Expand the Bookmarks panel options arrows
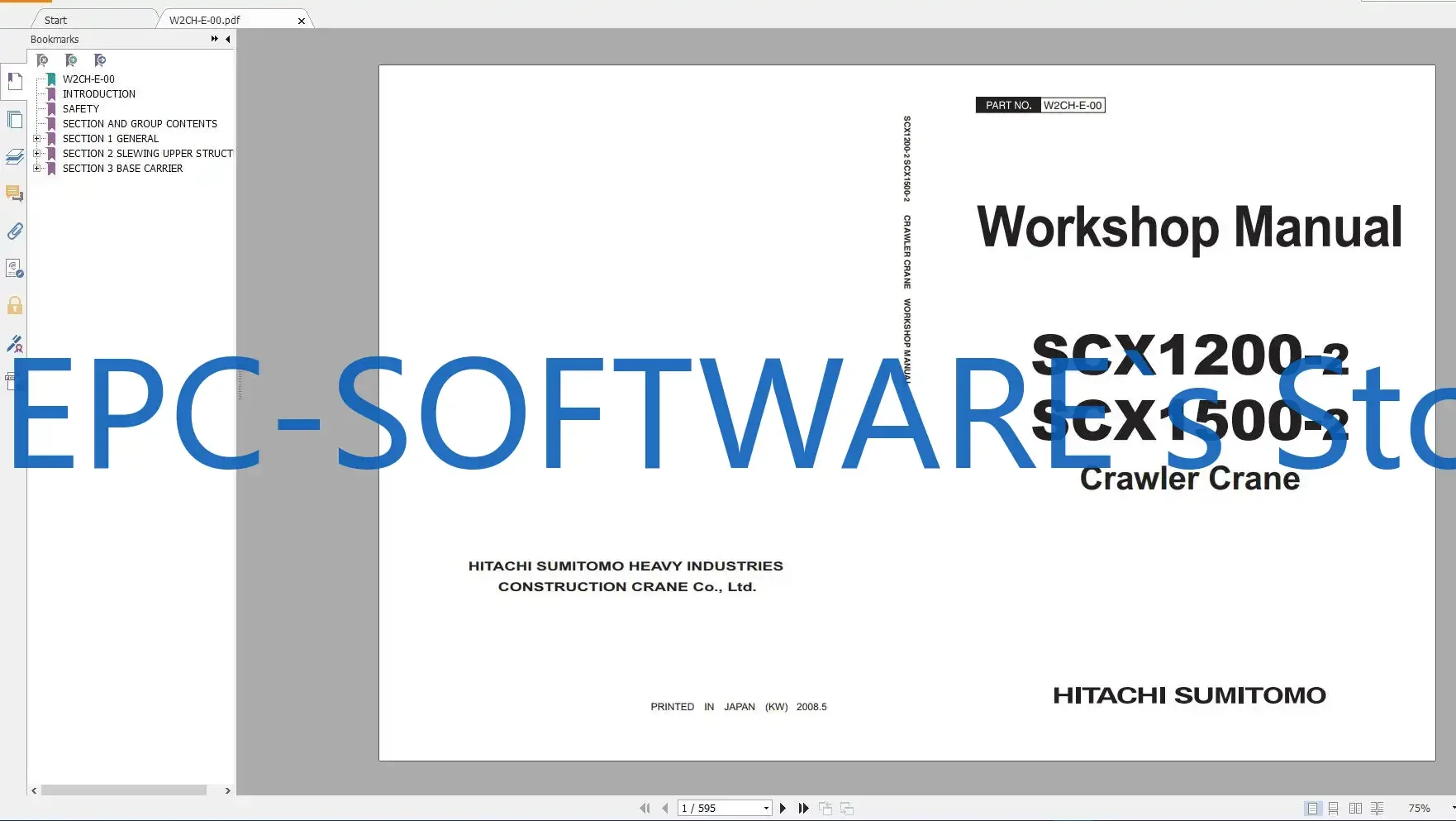 tap(215, 39)
